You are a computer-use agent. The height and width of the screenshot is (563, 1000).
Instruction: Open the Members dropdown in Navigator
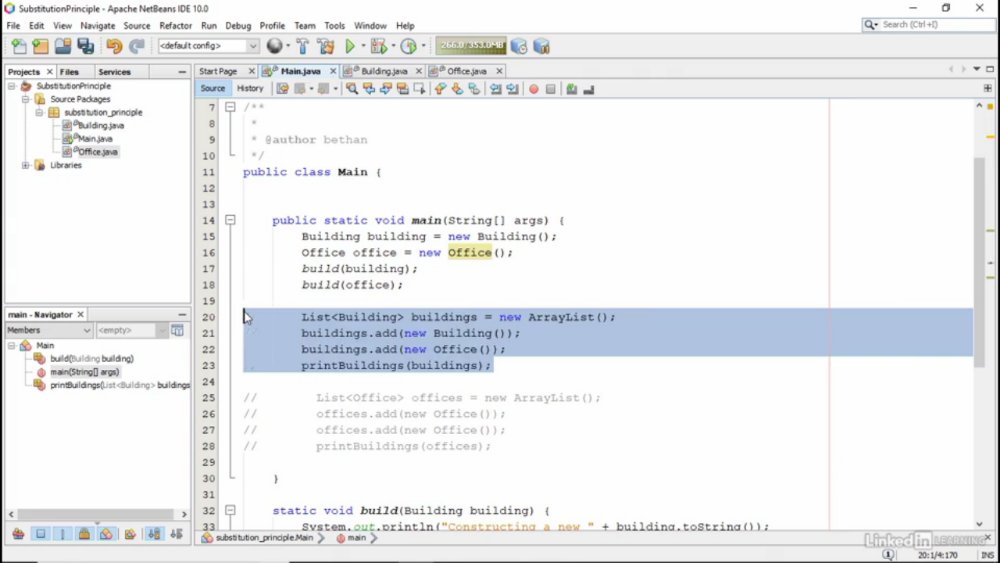pos(49,330)
